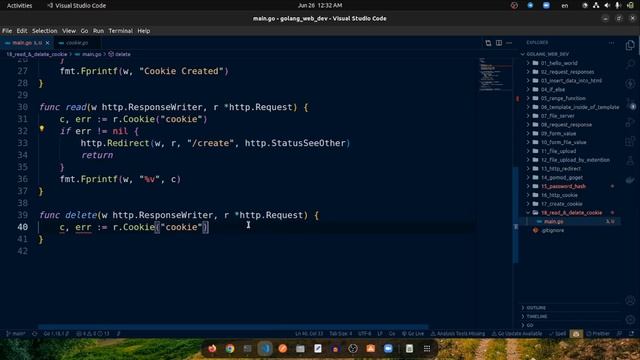Open the Manage gear icon
Screen dimensions: 640x360
(x=630, y=320)
